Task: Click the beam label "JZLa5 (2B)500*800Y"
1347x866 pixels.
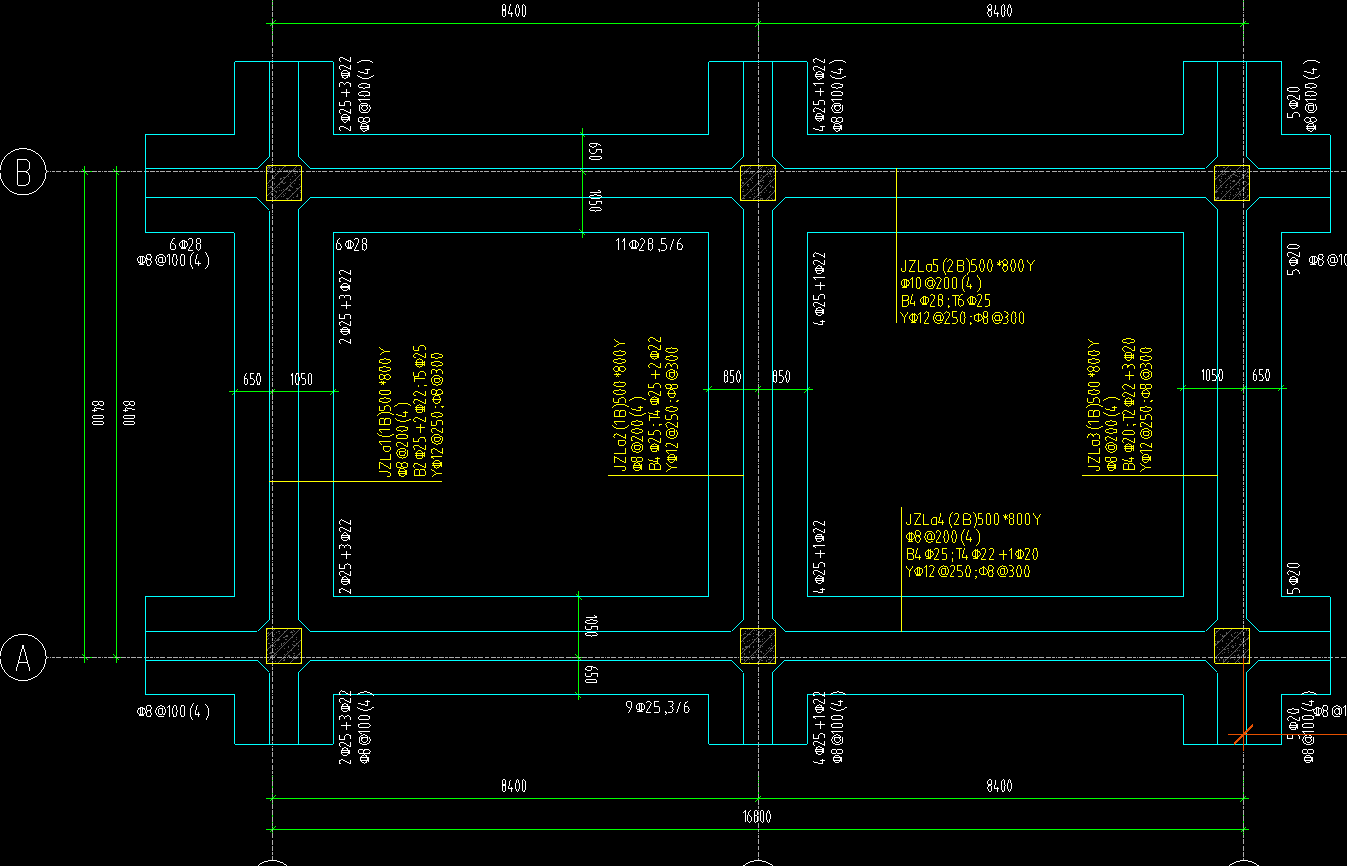Action: pyautogui.click(x=967, y=267)
